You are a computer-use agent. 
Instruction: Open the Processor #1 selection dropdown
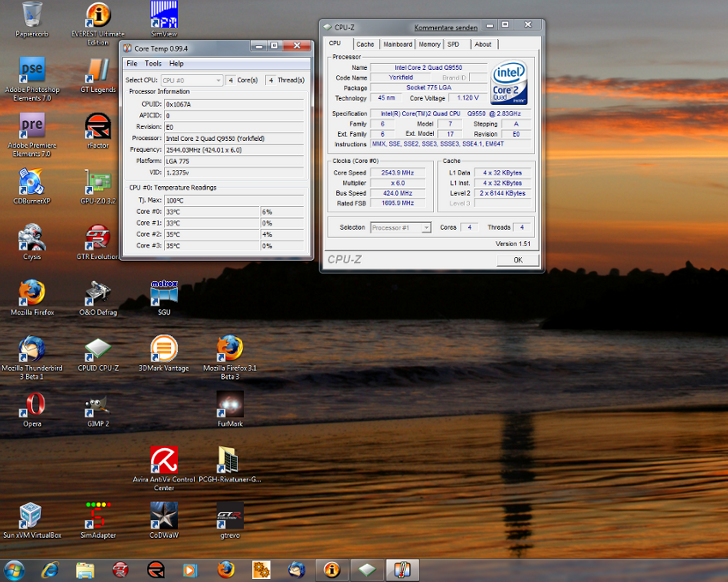click(x=400, y=228)
